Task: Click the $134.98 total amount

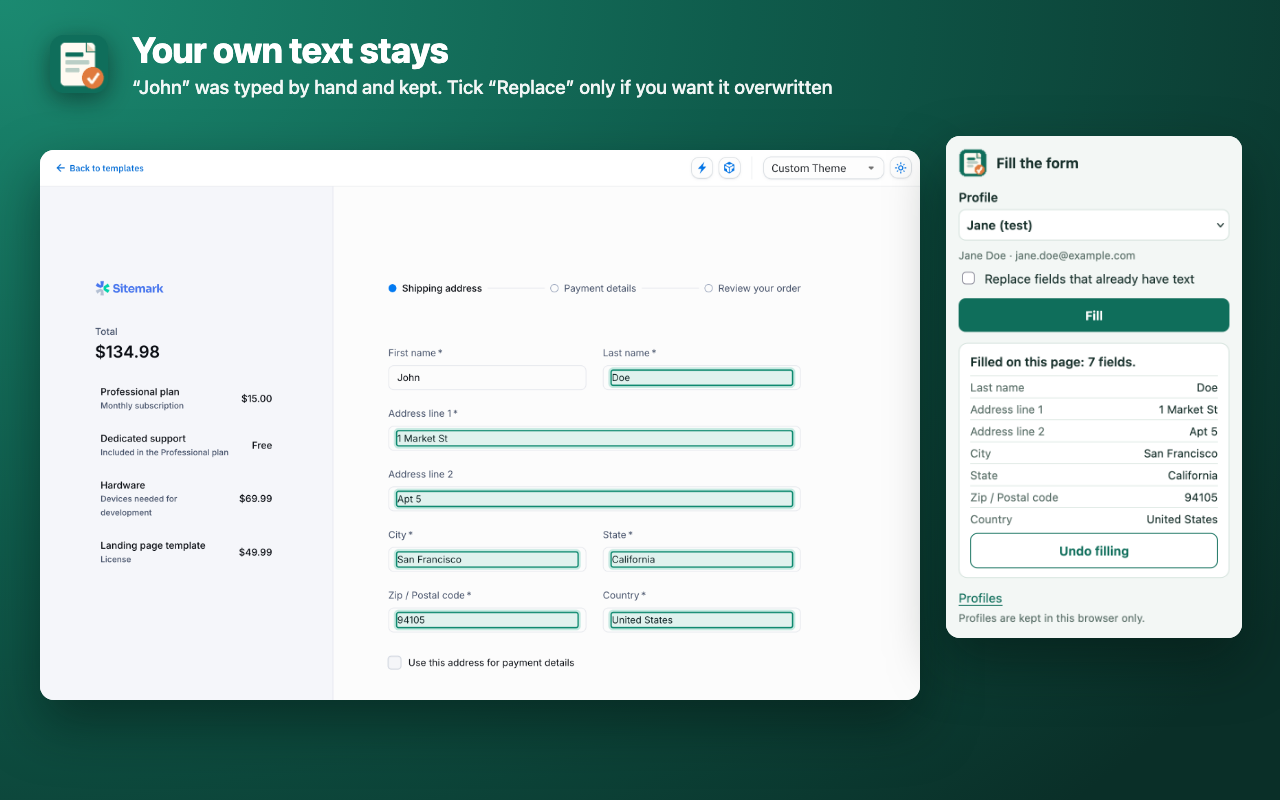Action: (x=127, y=352)
